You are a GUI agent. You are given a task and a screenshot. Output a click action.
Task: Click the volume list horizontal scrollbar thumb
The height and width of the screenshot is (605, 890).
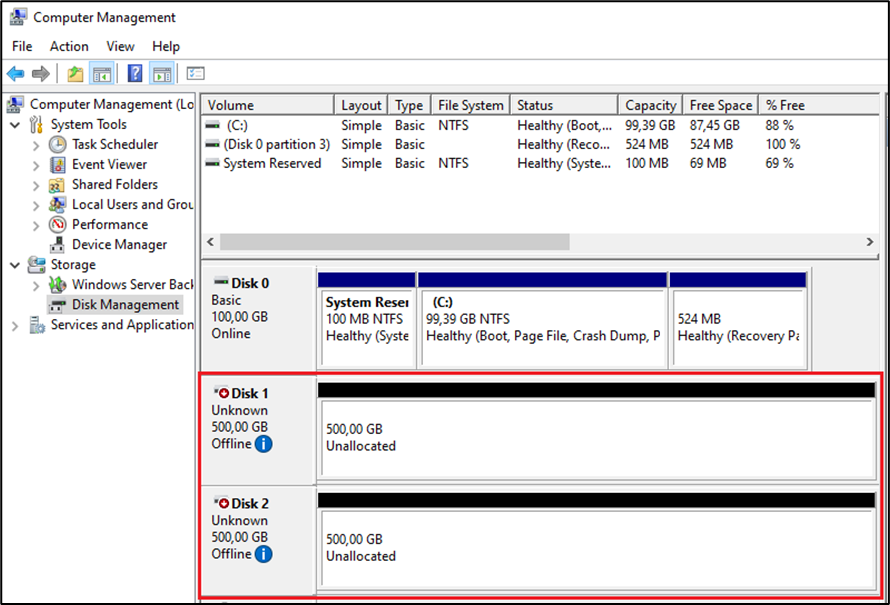point(394,242)
